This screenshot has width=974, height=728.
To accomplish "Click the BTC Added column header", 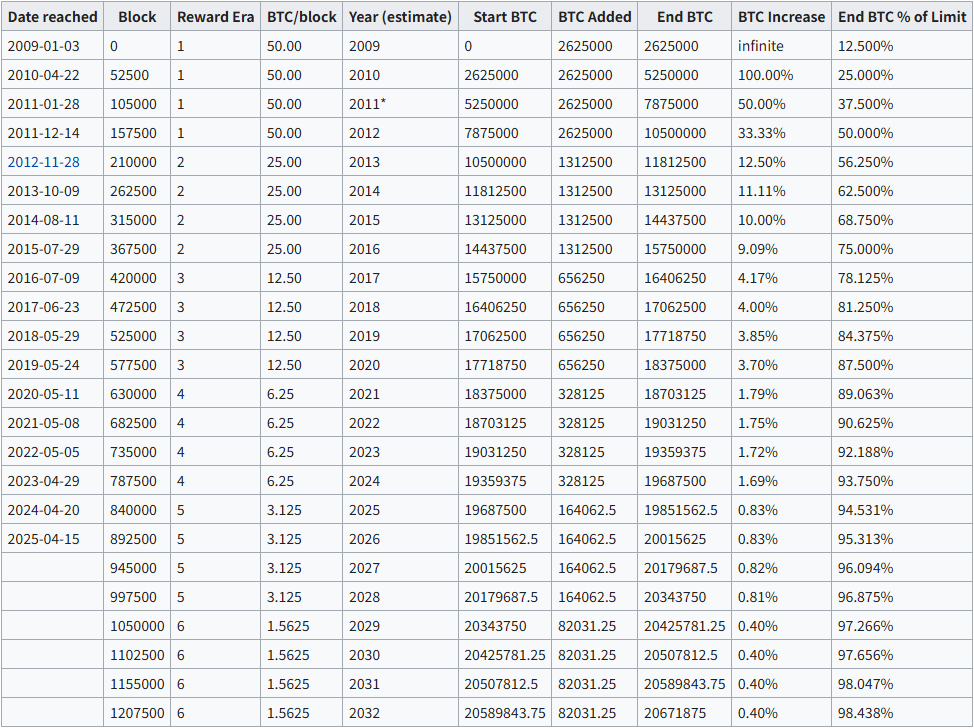I will pyautogui.click(x=595, y=17).
